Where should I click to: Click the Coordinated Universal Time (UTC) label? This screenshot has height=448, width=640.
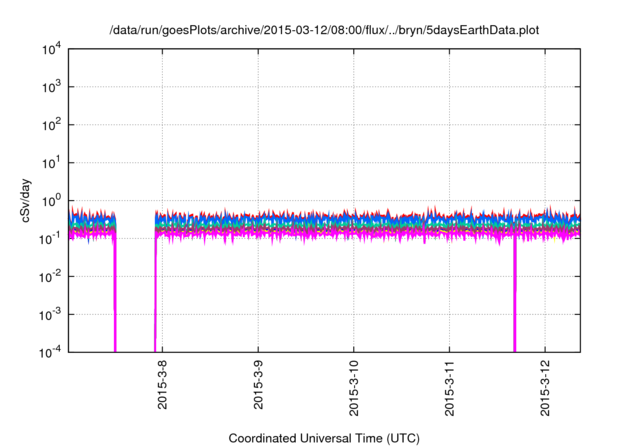click(324, 438)
